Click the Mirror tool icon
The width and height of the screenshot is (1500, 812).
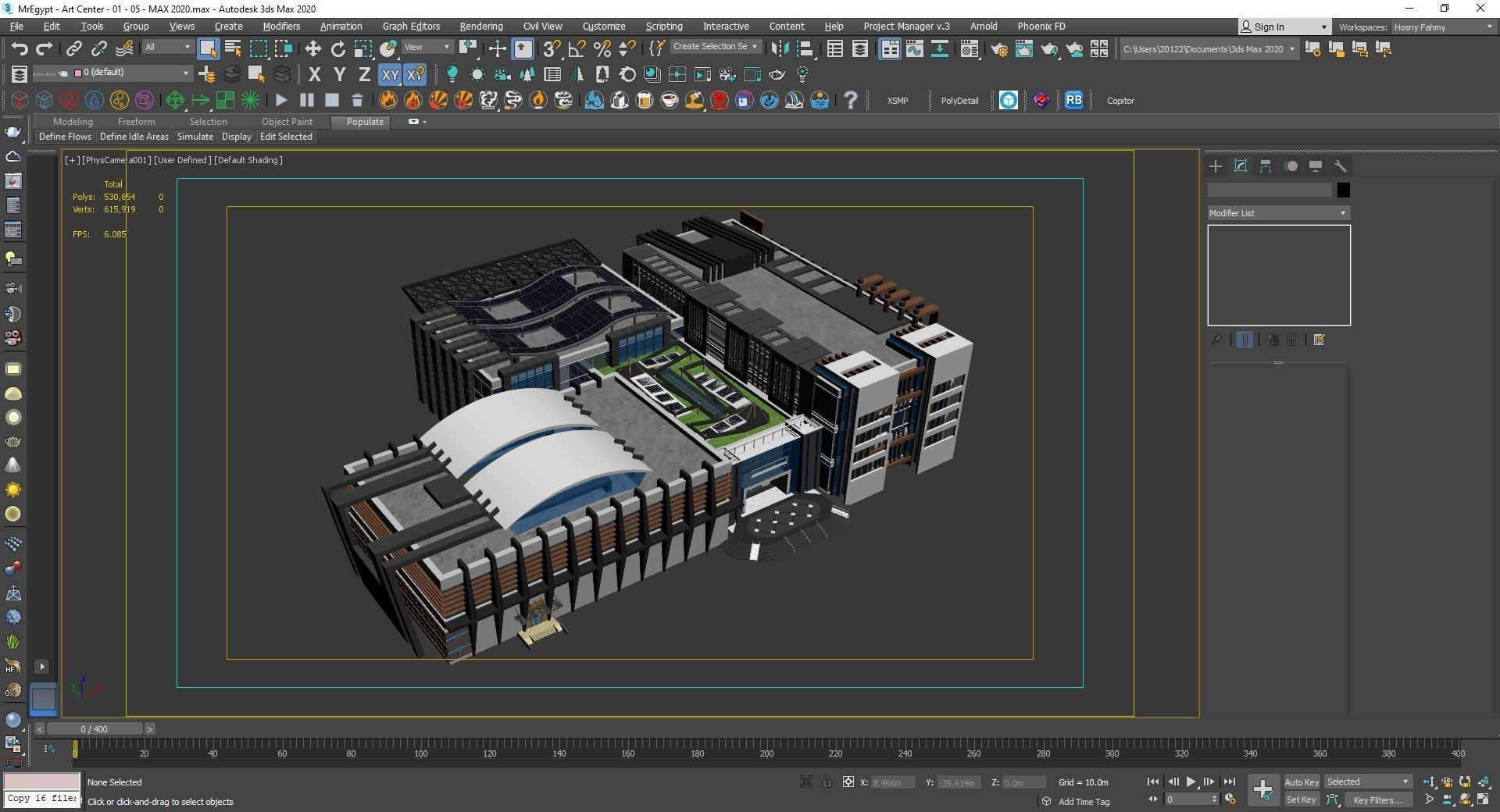tap(779, 48)
